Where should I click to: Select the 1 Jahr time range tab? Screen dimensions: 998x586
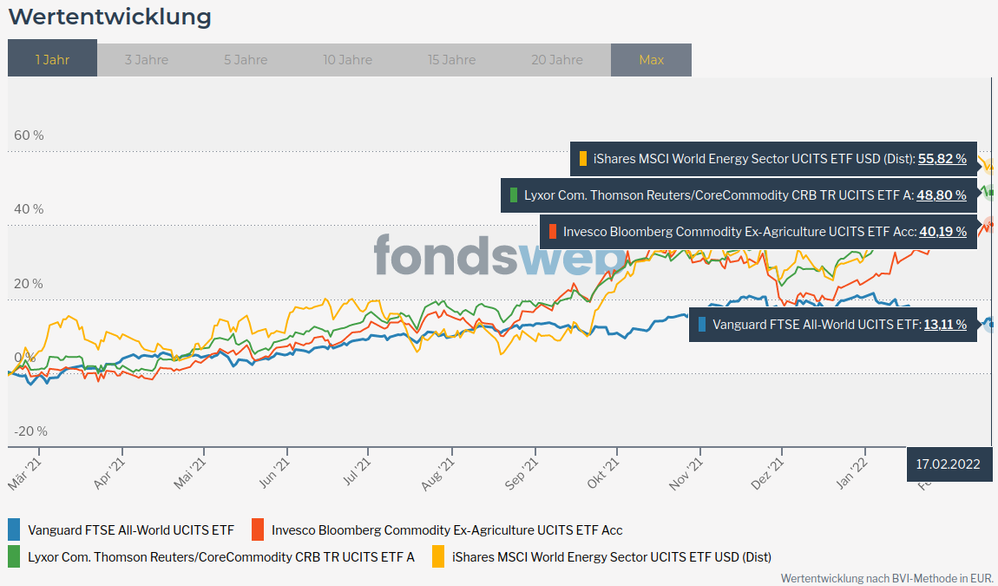click(52, 59)
